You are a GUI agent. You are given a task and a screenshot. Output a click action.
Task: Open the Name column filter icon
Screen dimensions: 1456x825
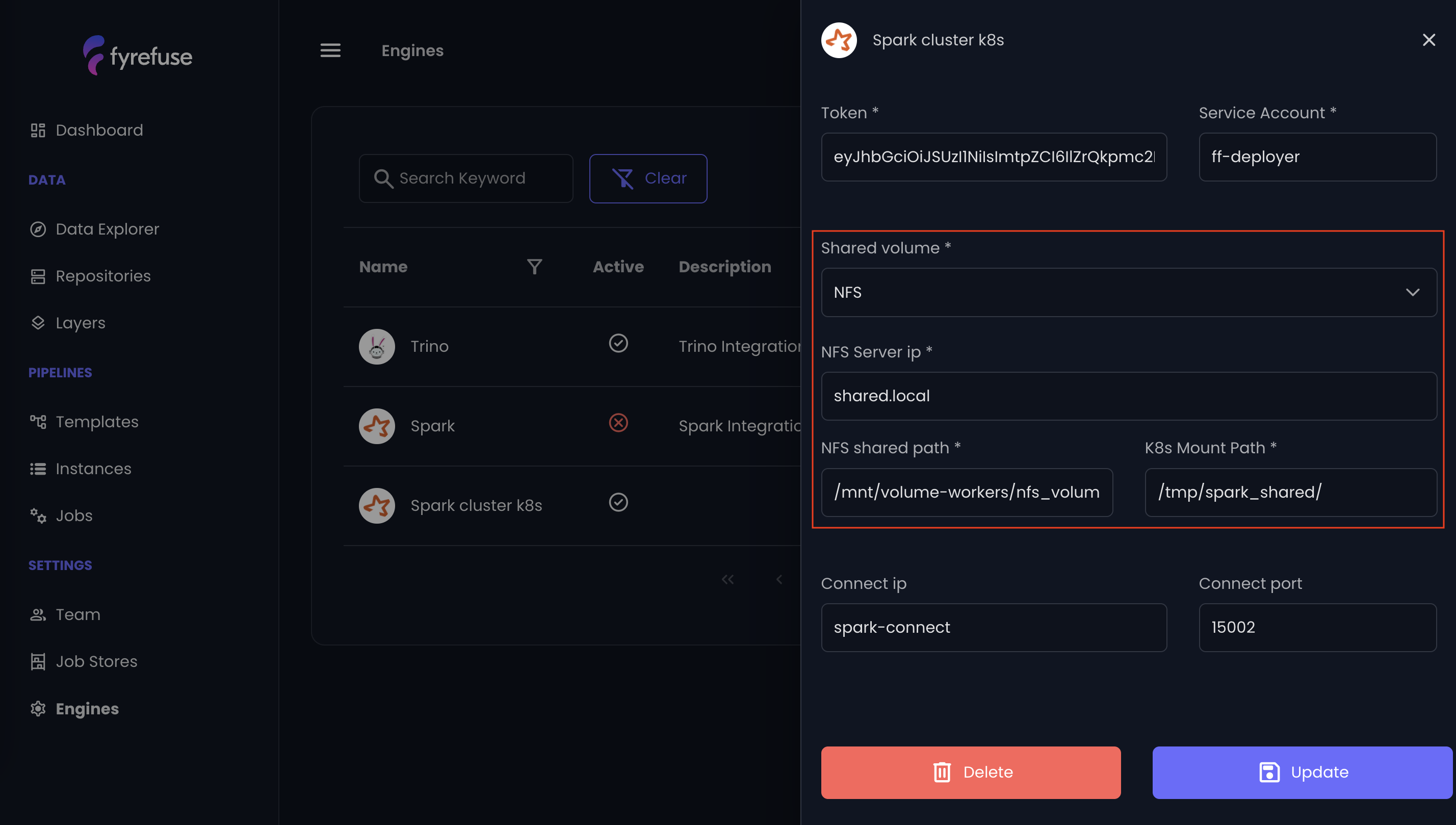(534, 266)
